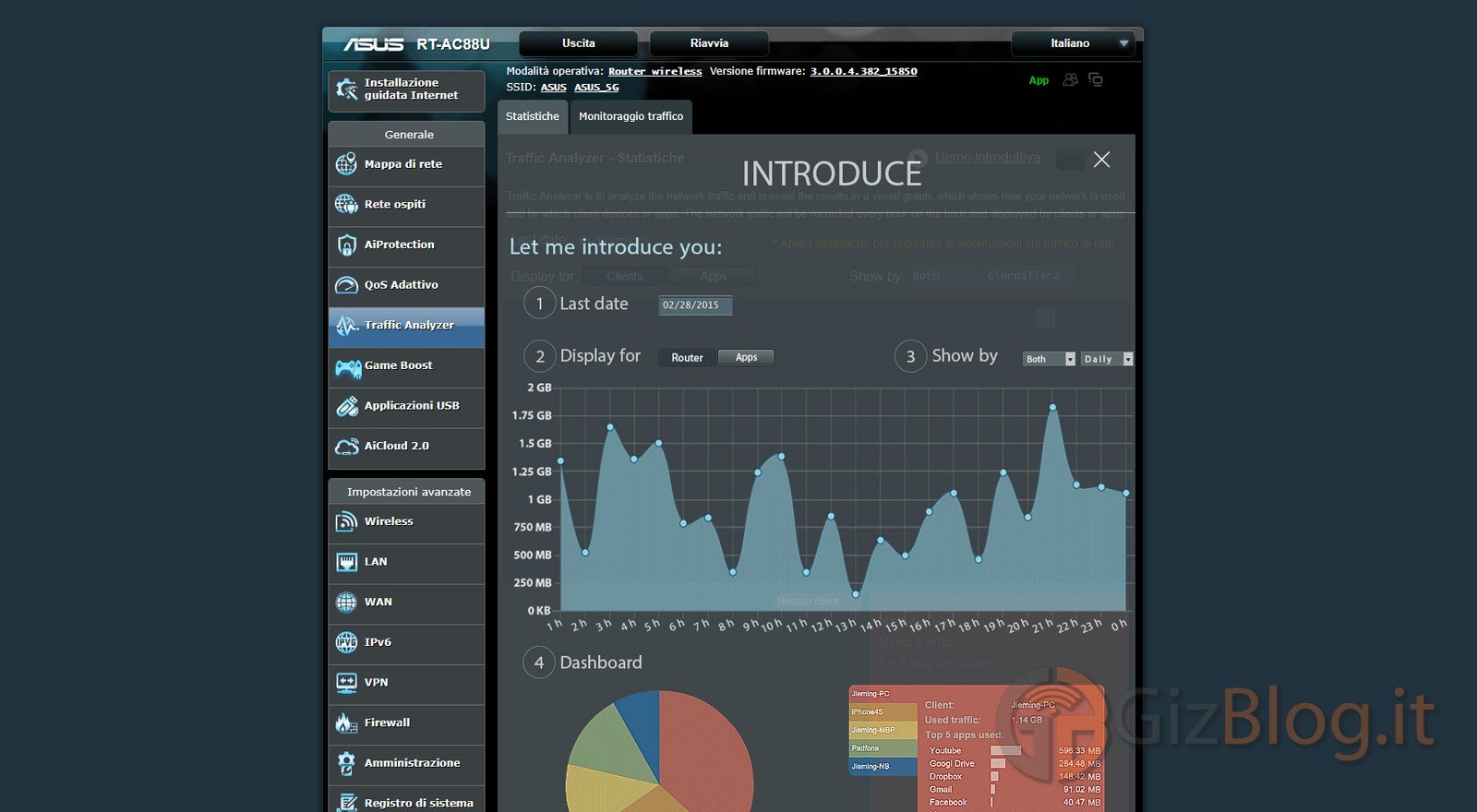Click the Generale section header
The image size is (1477, 812).
(x=408, y=135)
